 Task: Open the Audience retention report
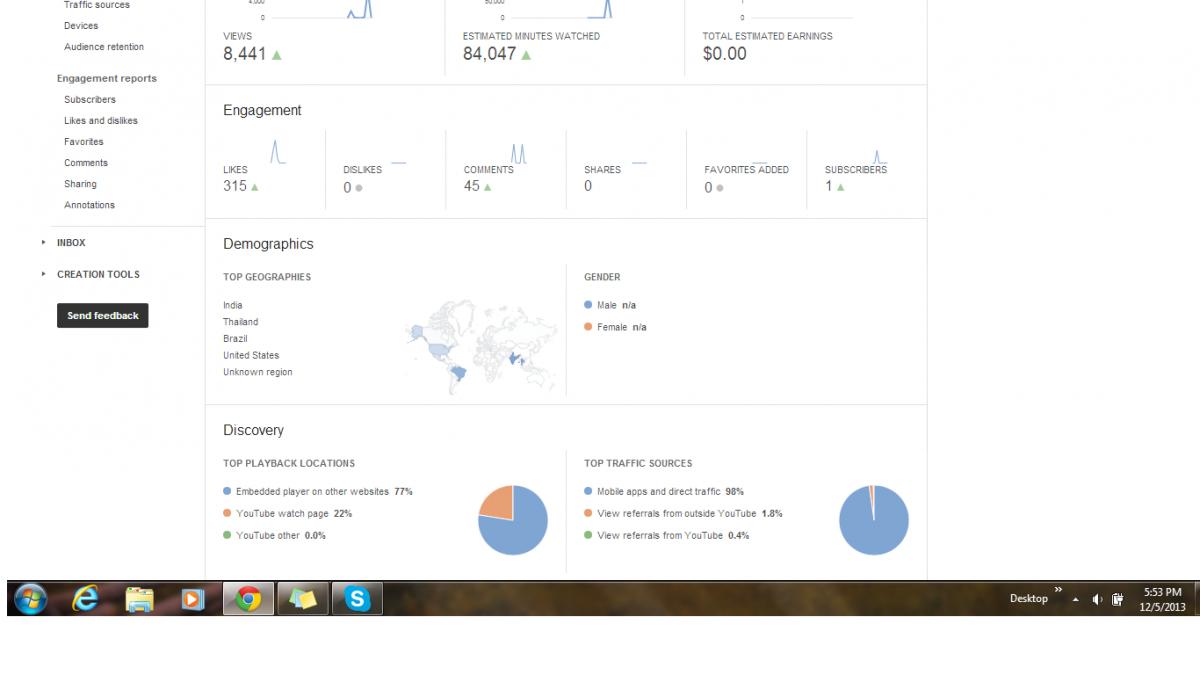click(104, 47)
